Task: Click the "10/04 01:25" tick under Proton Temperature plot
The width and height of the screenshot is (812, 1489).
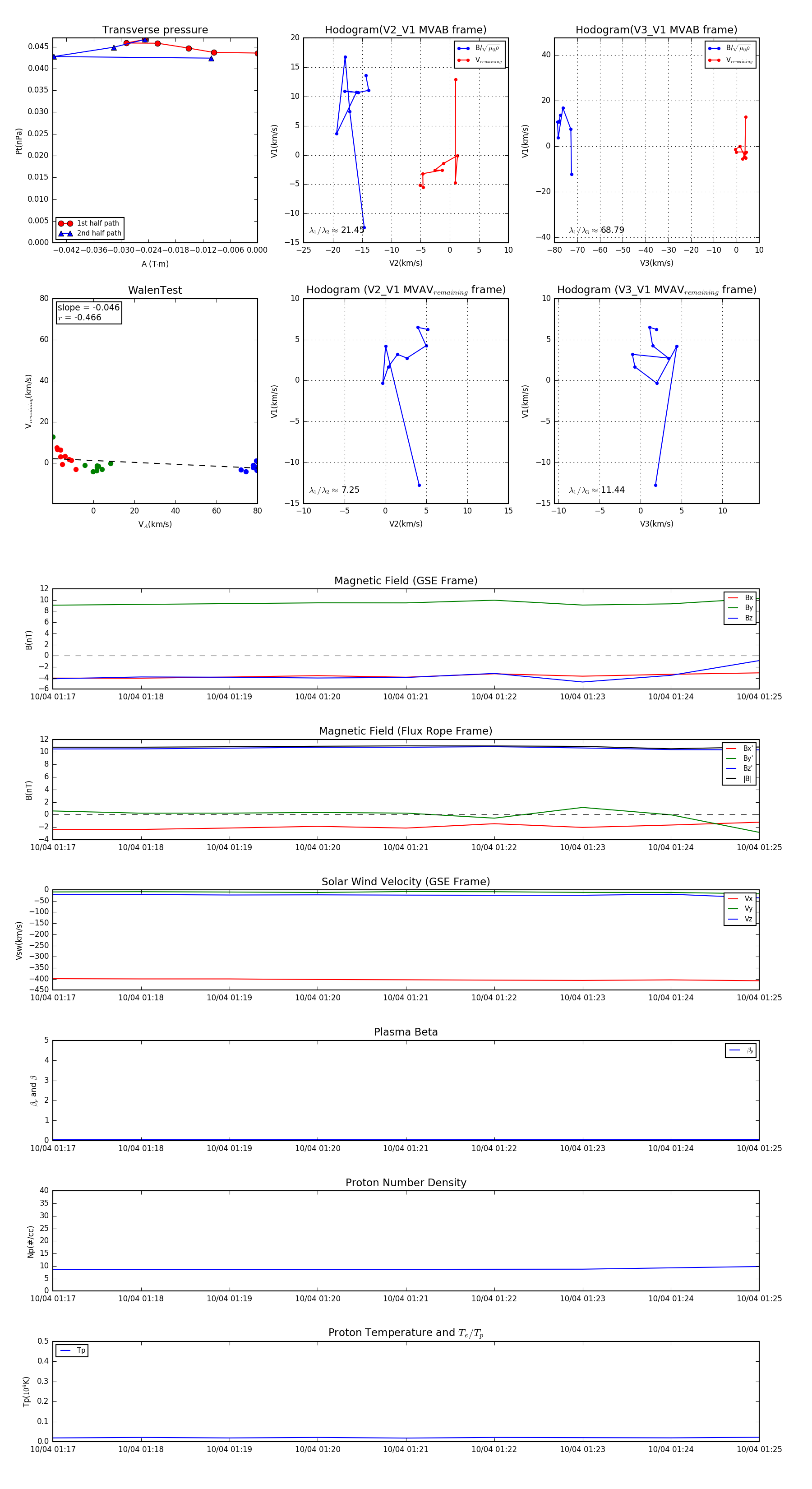Action: 759,1449
